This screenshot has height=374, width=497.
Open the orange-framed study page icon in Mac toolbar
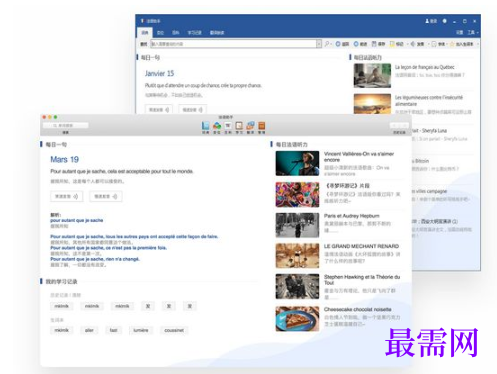tap(239, 126)
